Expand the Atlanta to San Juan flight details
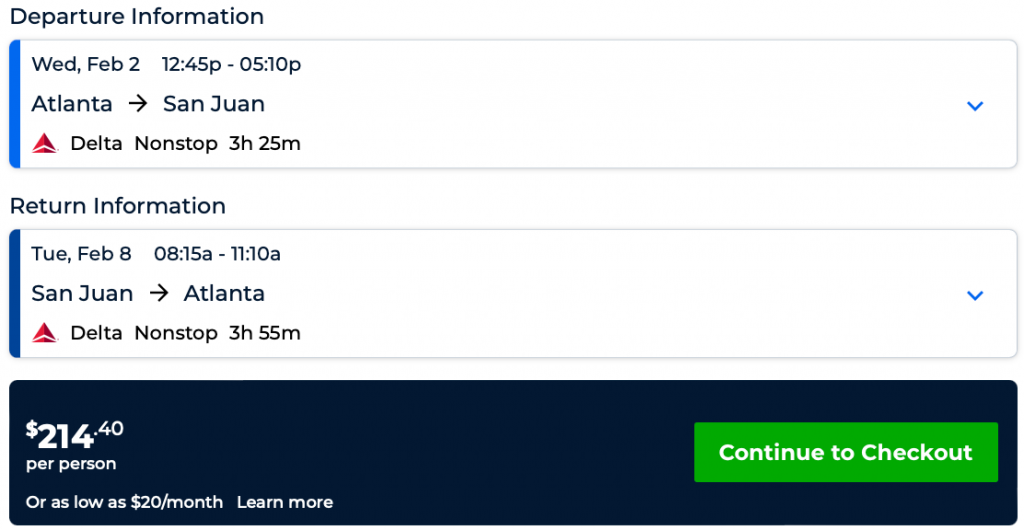The width and height of the screenshot is (1024, 530). pyautogui.click(x=975, y=106)
